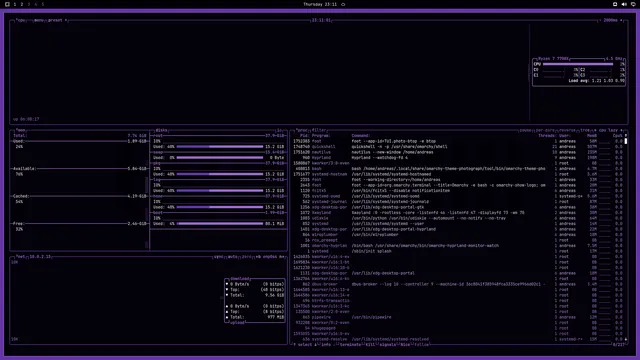Select the /sbin/init splash process row
Image resolution: width=640 pixels, height=360 pixels.
[x=458, y=251]
